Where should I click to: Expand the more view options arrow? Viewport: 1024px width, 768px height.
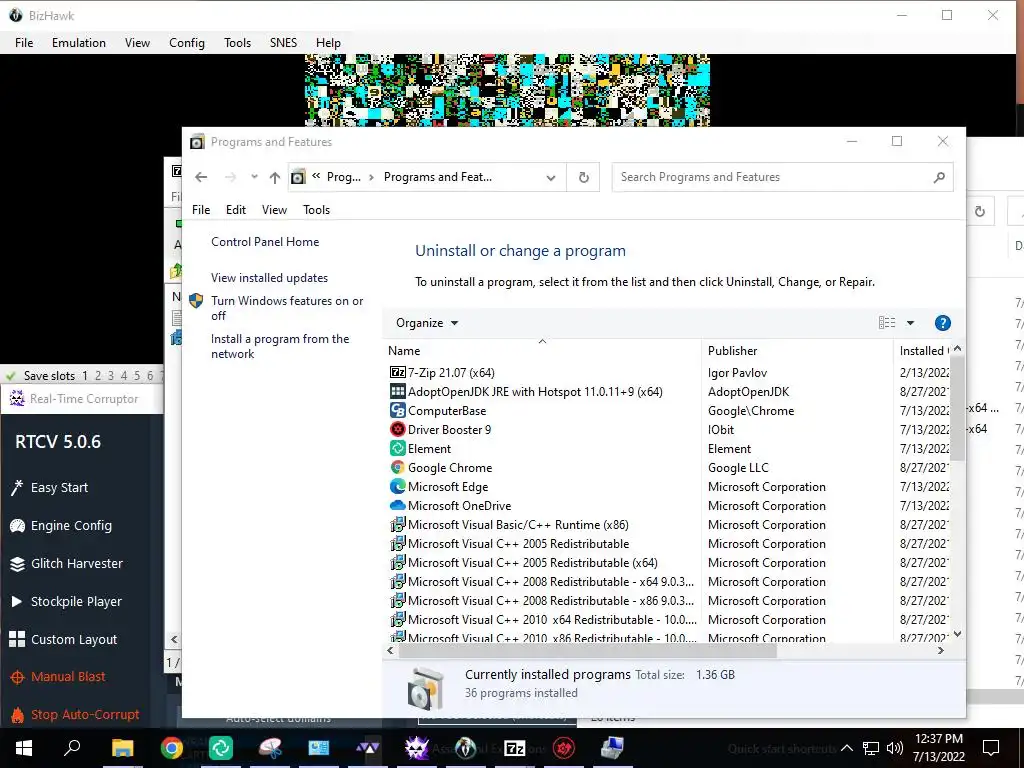point(910,323)
